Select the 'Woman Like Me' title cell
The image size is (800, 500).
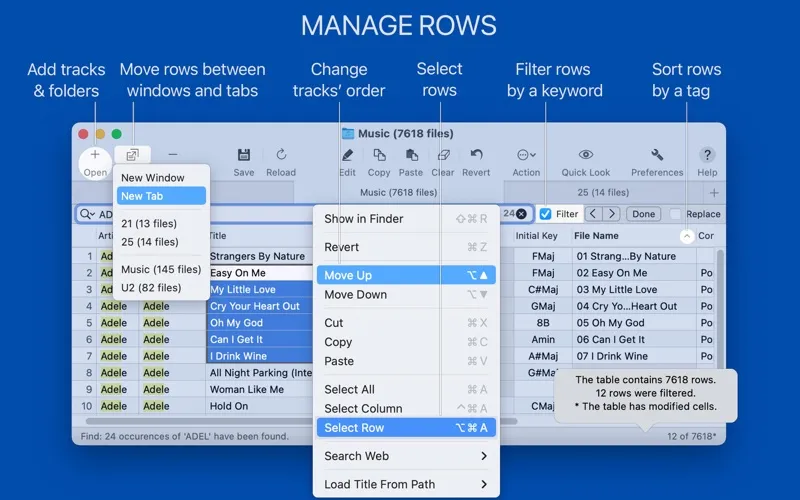[260, 389]
